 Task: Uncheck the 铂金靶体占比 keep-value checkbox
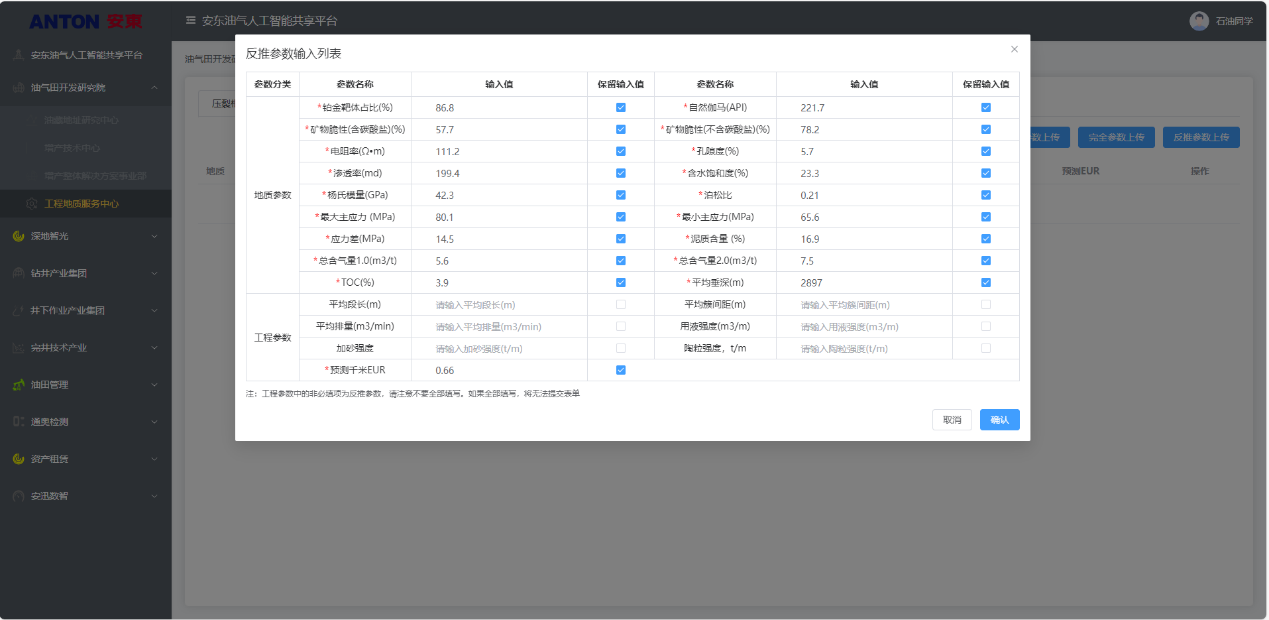[621, 107]
